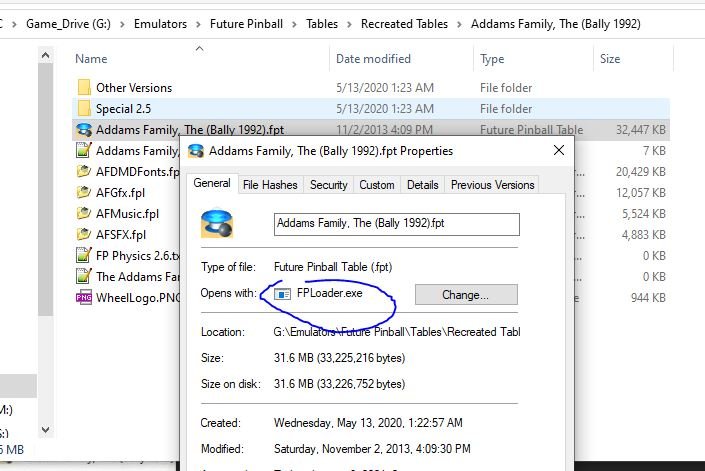Viewport: 705px width, 471px height.
Task: Click the navigation pane scroll up arrow
Action: tap(45, 55)
